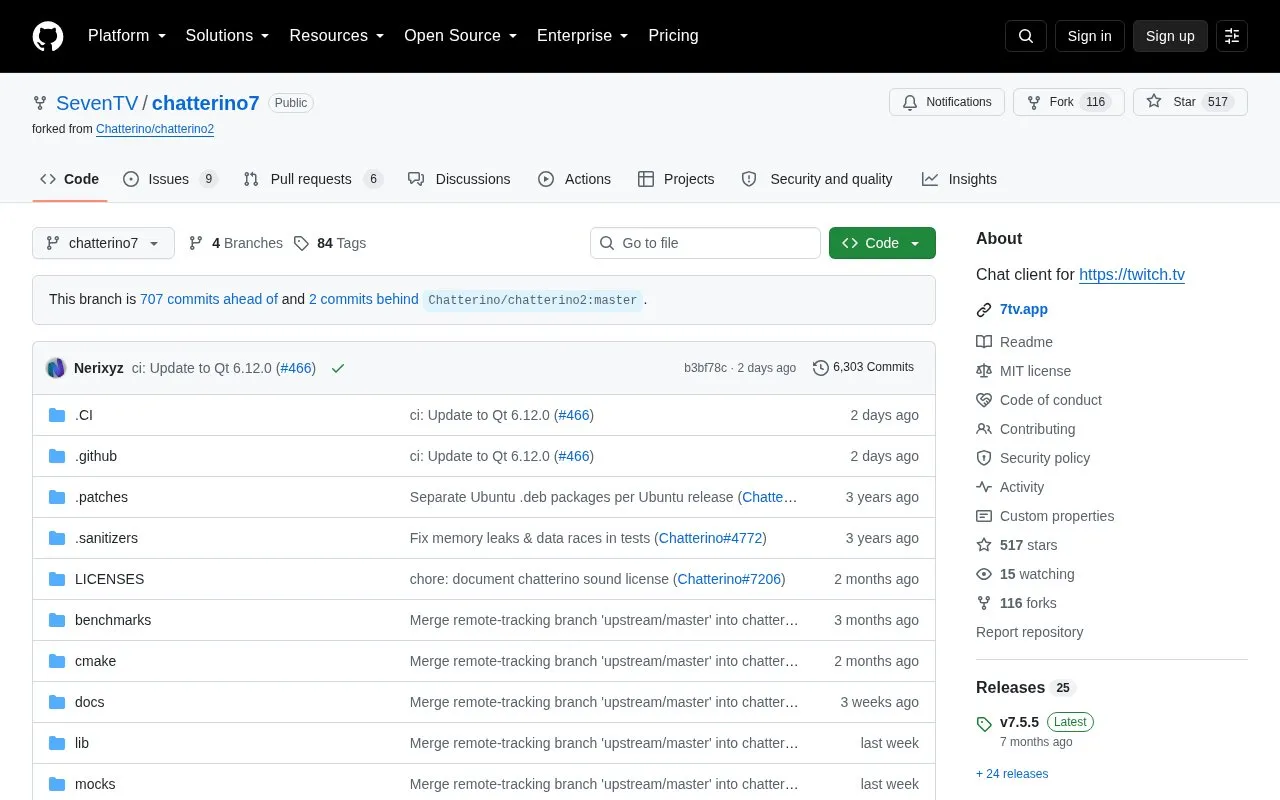
Task: Open the 707 commits ahead of link
Action: 209,299
